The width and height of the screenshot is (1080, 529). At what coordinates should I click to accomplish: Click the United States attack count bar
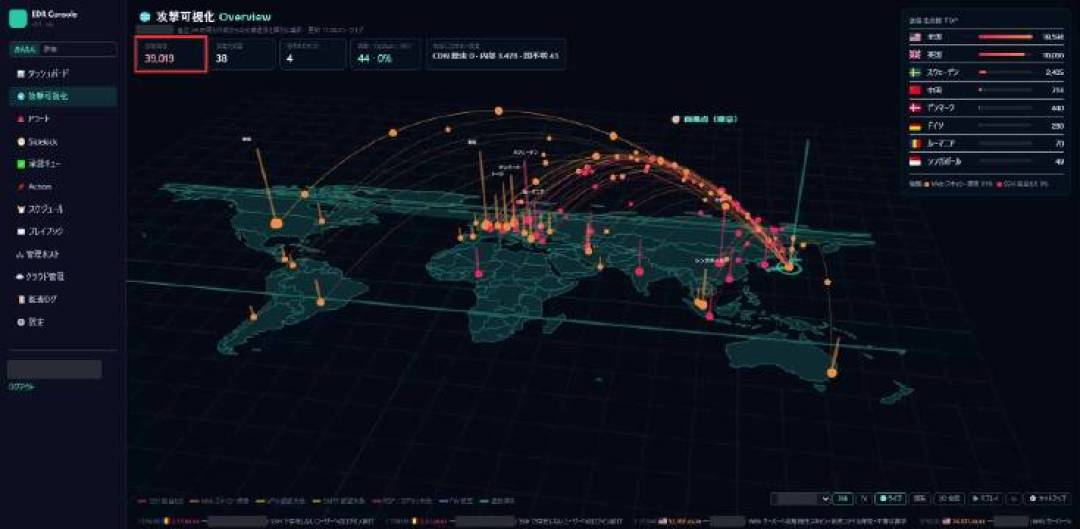point(1005,37)
